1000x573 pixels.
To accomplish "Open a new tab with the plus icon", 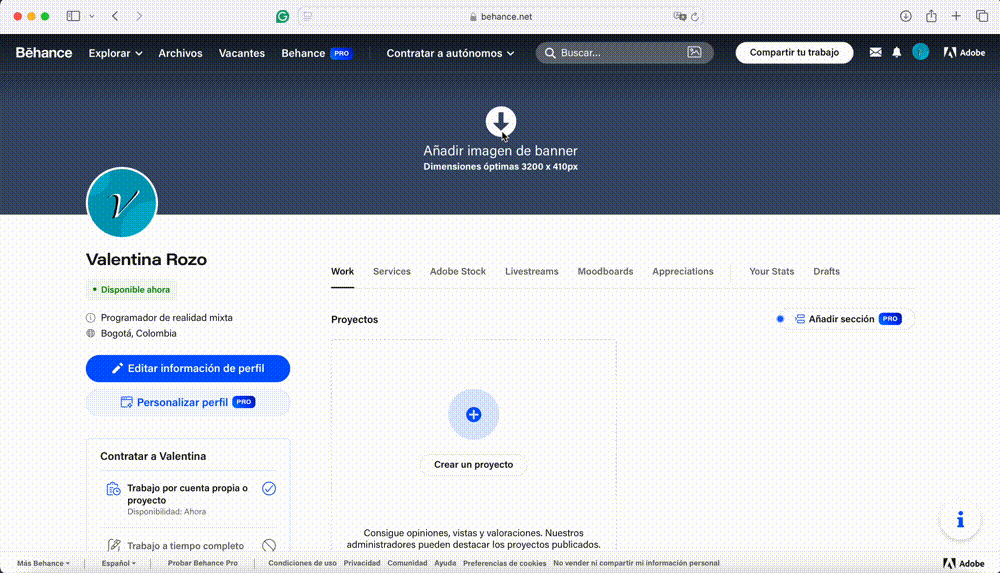I will coord(956,16).
